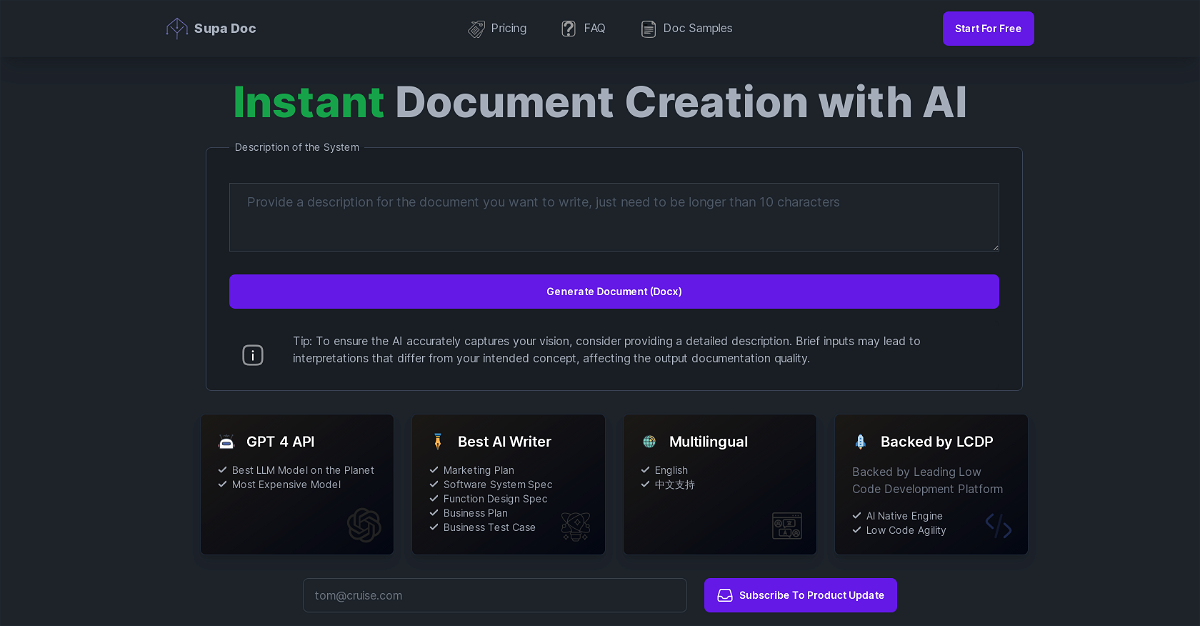Screen dimensions: 1200x626
Task: Click the Multilingual globe icon
Action: [649, 442]
